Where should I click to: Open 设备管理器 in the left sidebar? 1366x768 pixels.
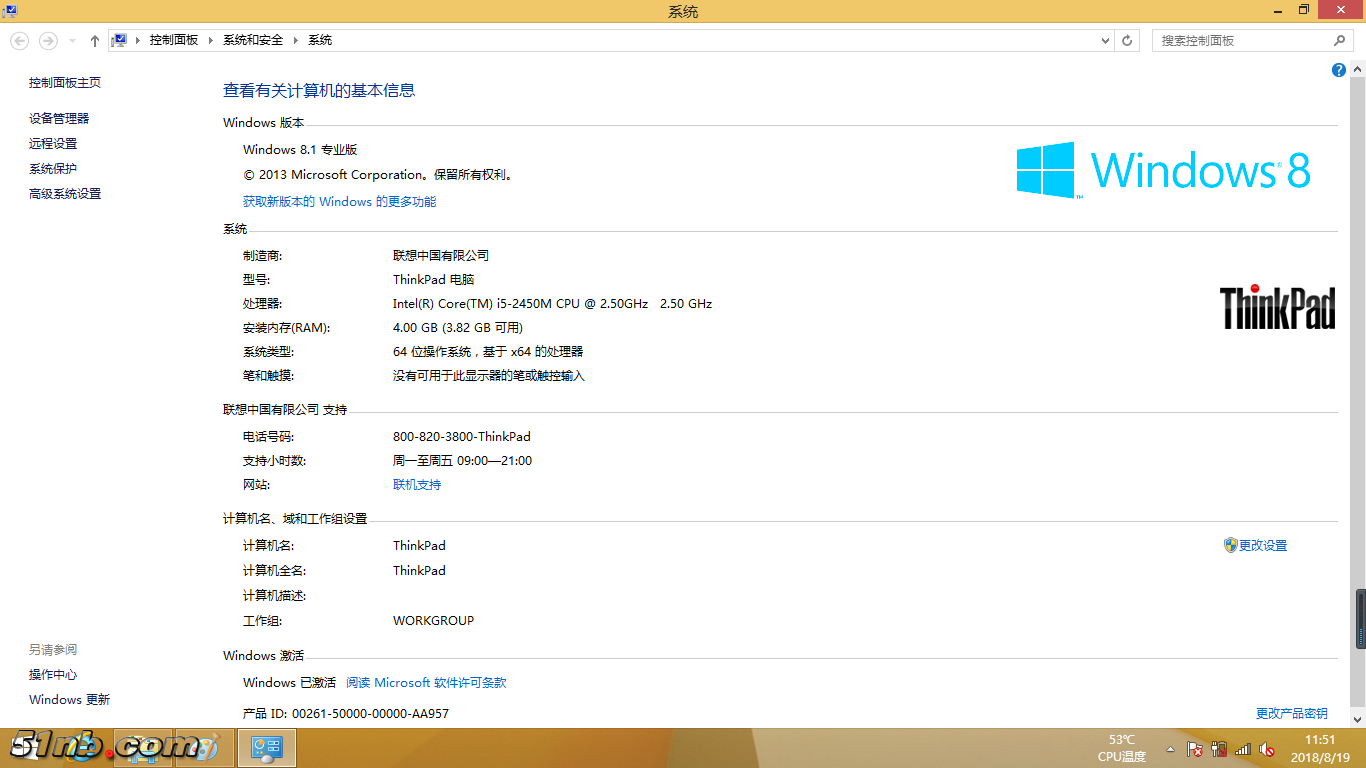[59, 118]
